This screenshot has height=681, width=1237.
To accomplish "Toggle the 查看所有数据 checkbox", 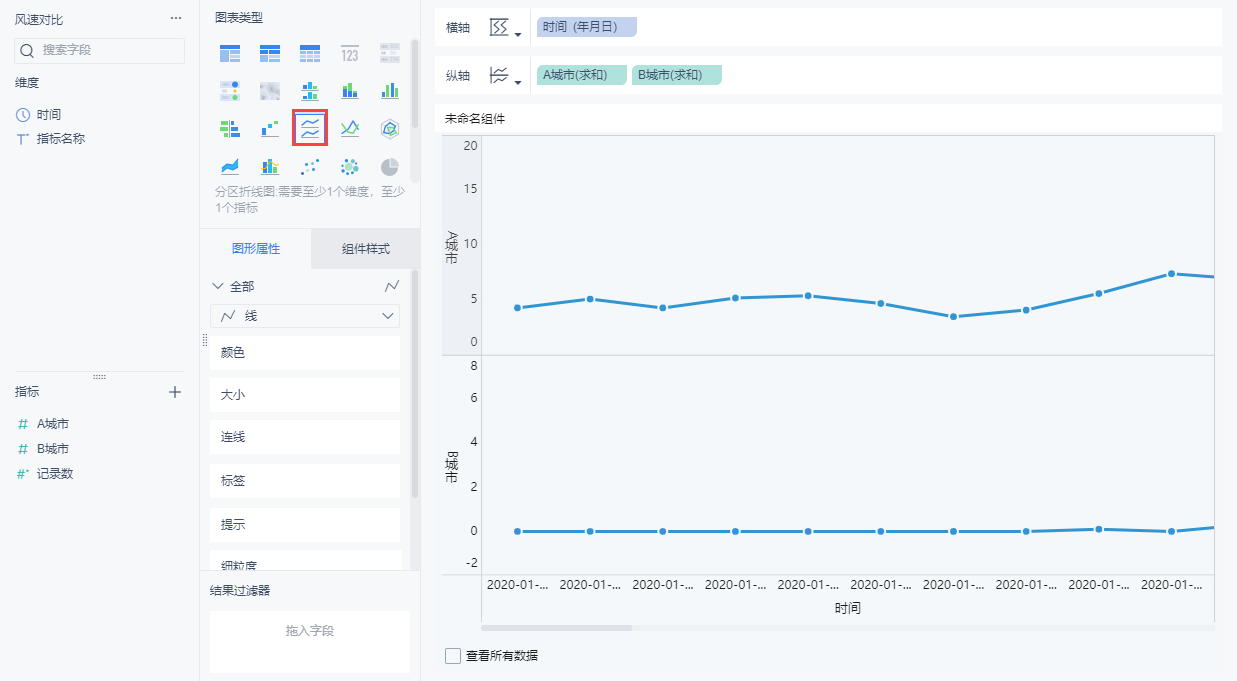I will 453,656.
